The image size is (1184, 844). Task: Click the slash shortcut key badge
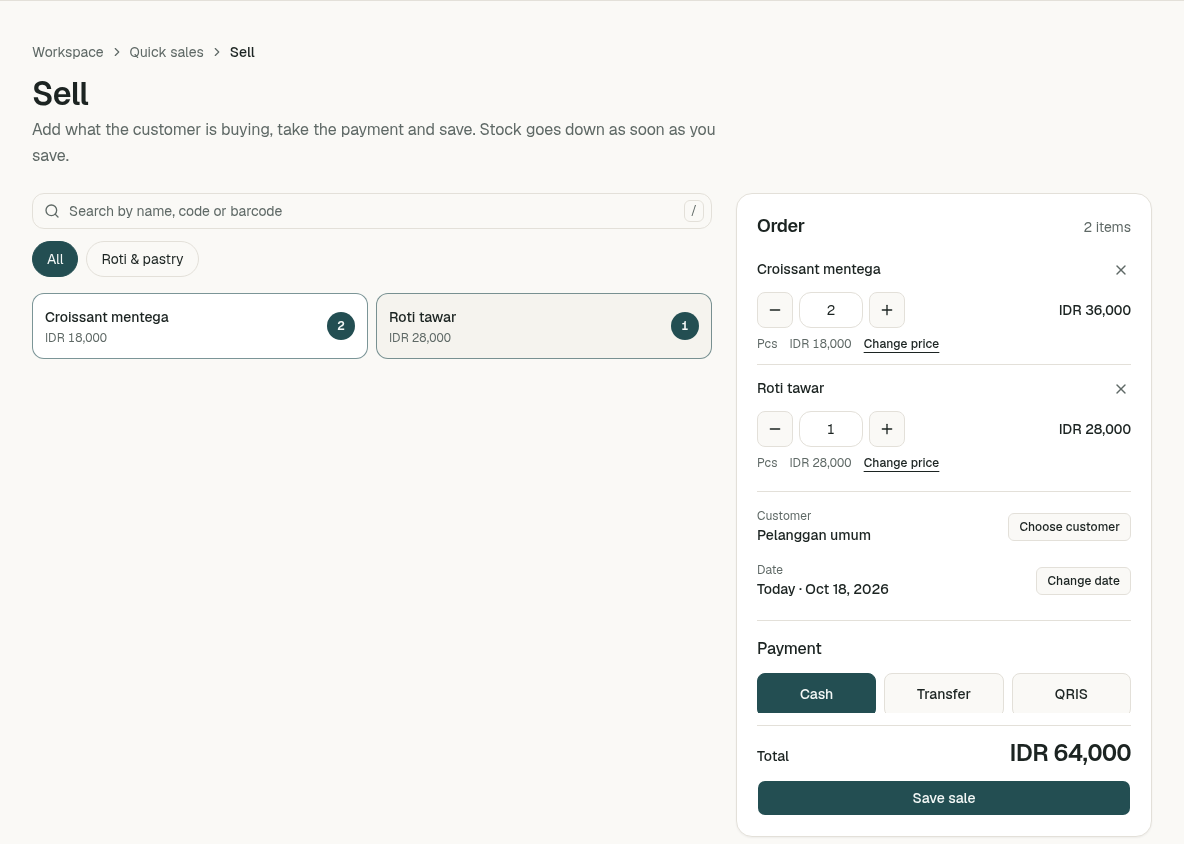tap(693, 211)
